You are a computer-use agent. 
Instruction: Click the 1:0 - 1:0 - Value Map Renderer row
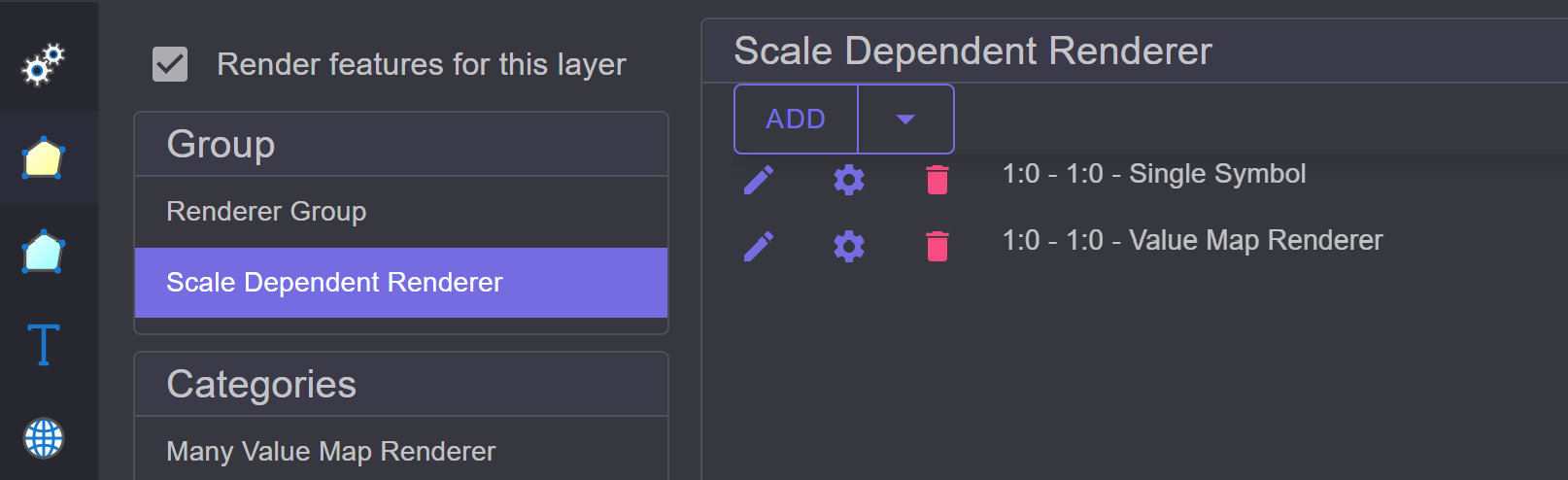(1192, 240)
